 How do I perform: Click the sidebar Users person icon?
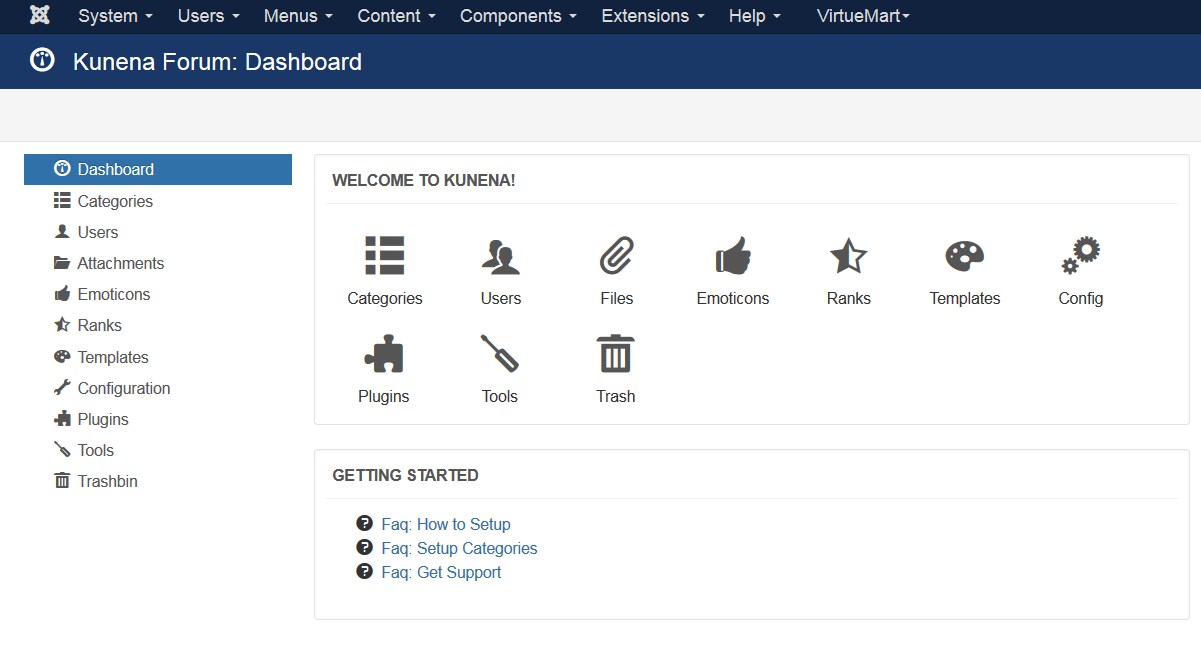coord(62,231)
